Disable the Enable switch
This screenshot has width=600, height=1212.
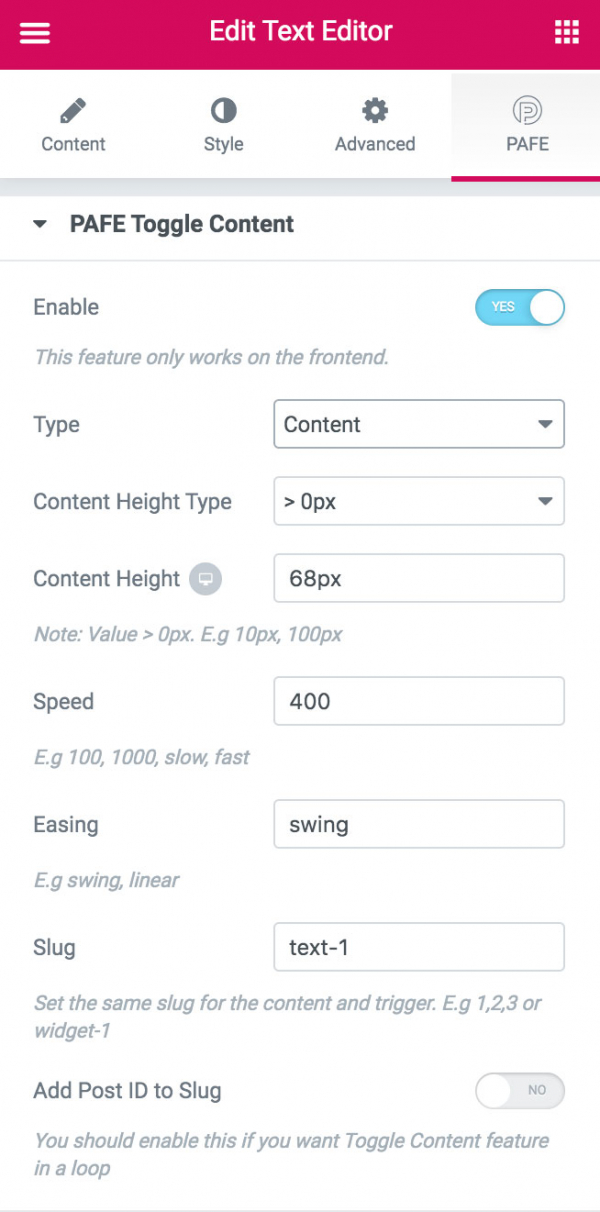point(520,307)
